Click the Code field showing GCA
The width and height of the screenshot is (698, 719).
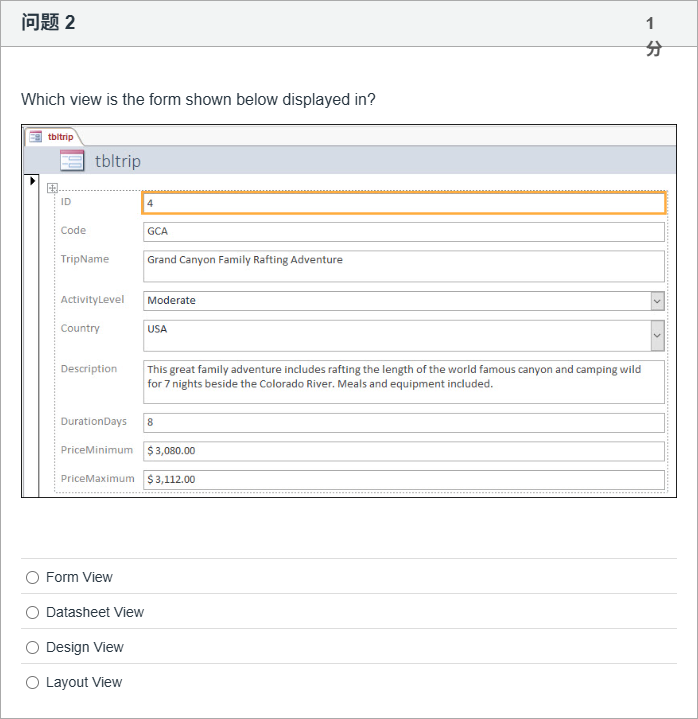point(403,231)
